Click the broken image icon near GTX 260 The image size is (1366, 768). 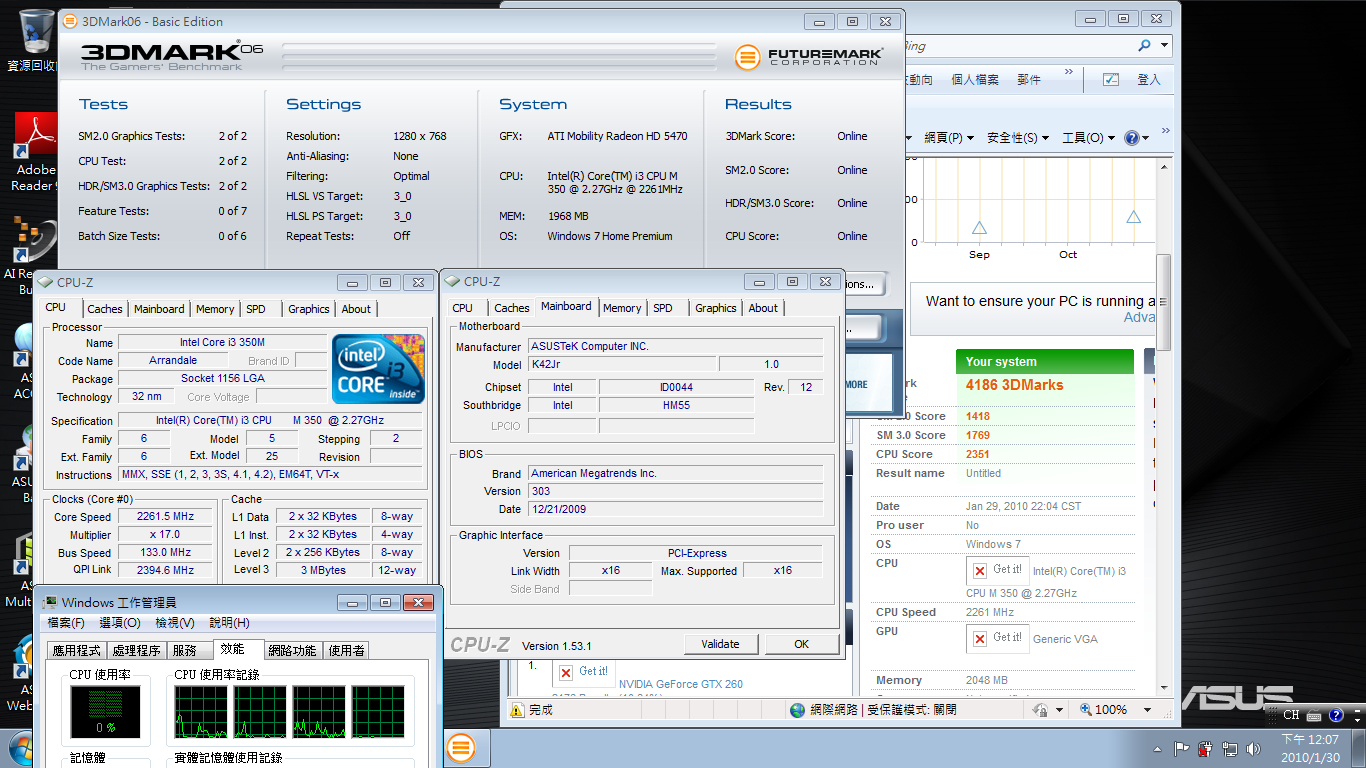pyautogui.click(x=566, y=672)
